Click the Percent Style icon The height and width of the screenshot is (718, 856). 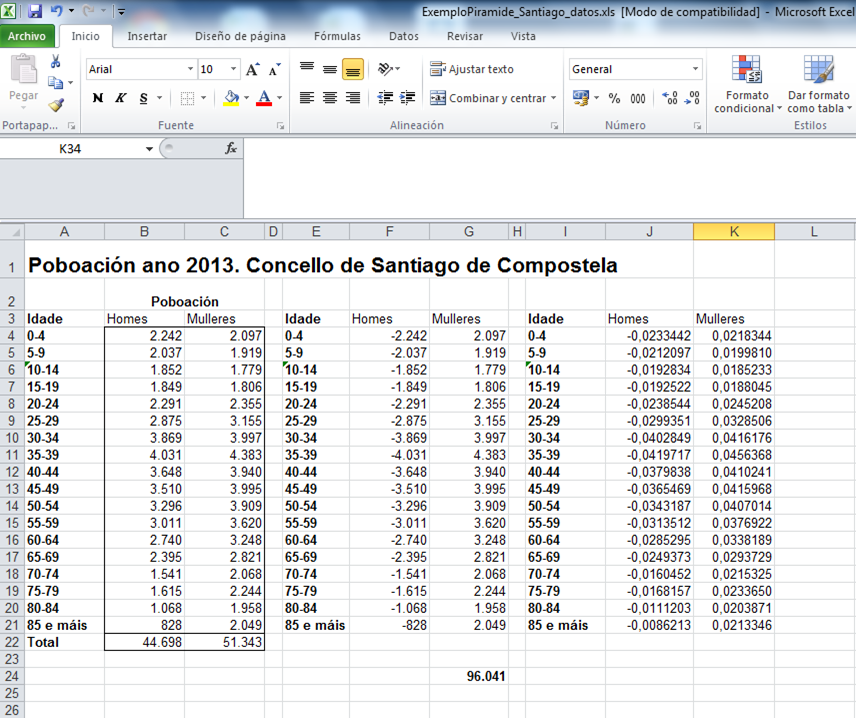(614, 98)
